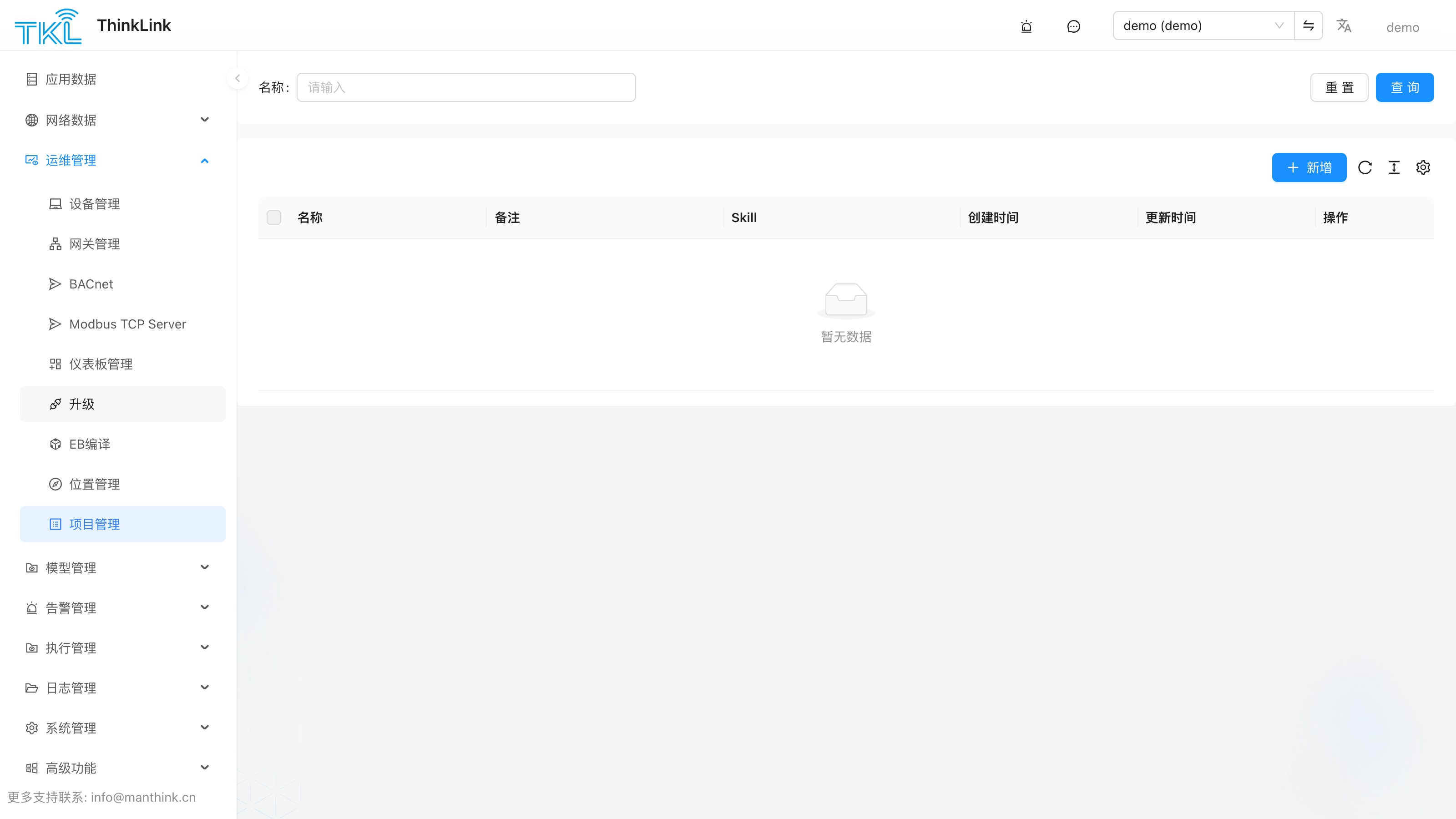
Task: Collapse the sidebar with the arrow handle
Action: pyautogui.click(x=238, y=79)
